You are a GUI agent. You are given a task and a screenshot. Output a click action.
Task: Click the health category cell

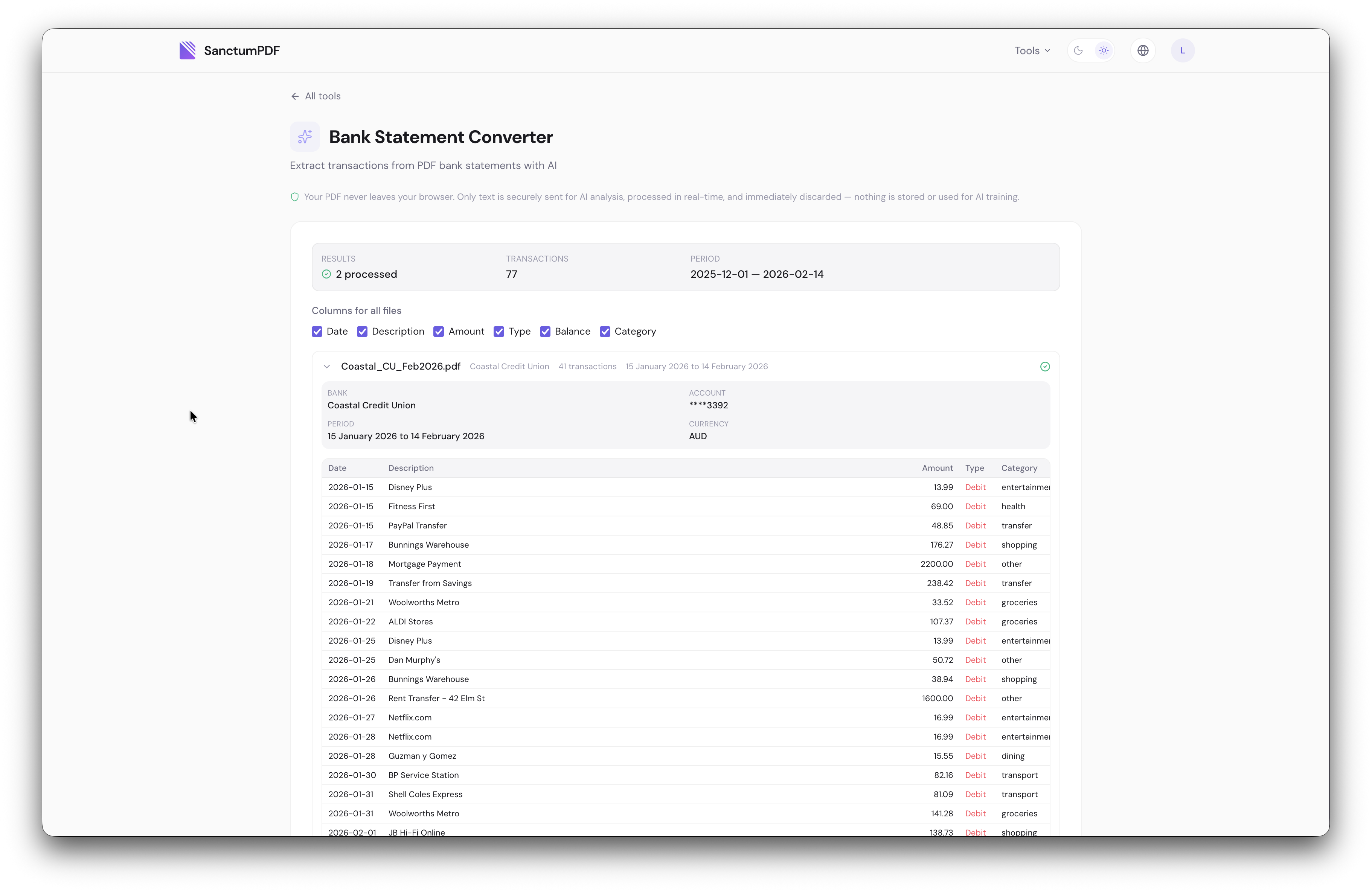1013,507
